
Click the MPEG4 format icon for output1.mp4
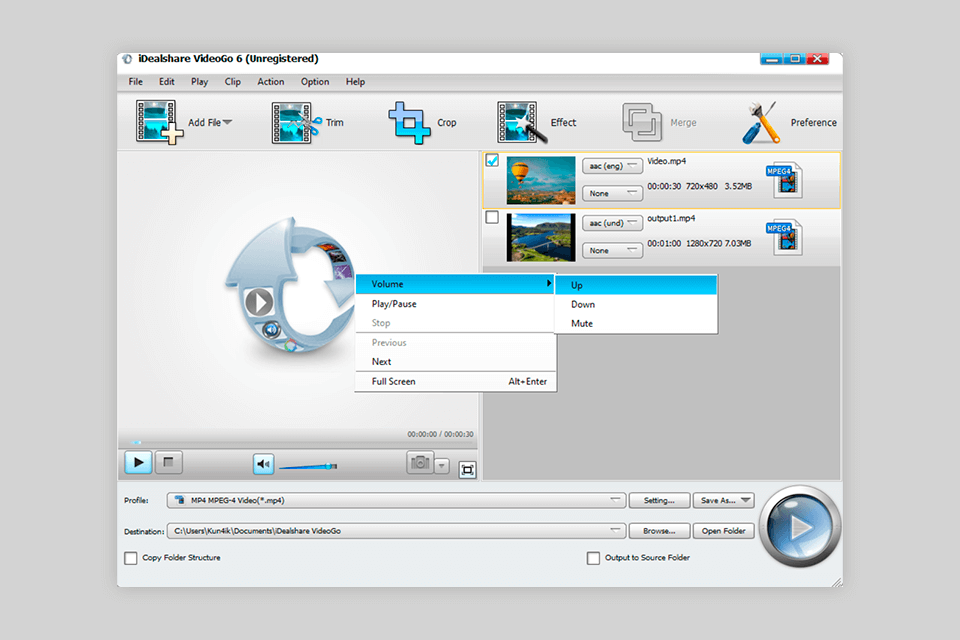(784, 238)
